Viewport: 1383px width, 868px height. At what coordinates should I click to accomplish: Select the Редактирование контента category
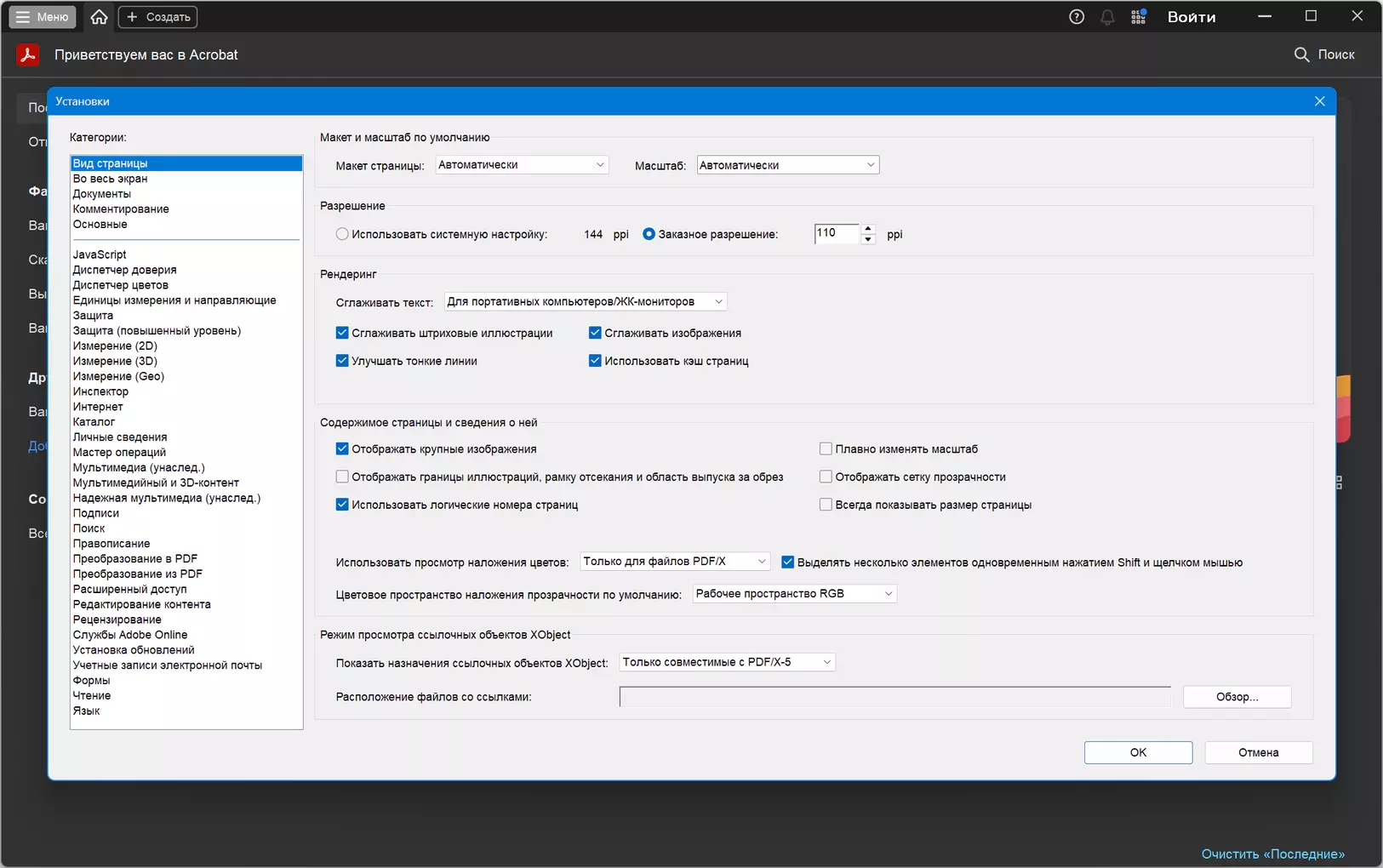[186, 604]
